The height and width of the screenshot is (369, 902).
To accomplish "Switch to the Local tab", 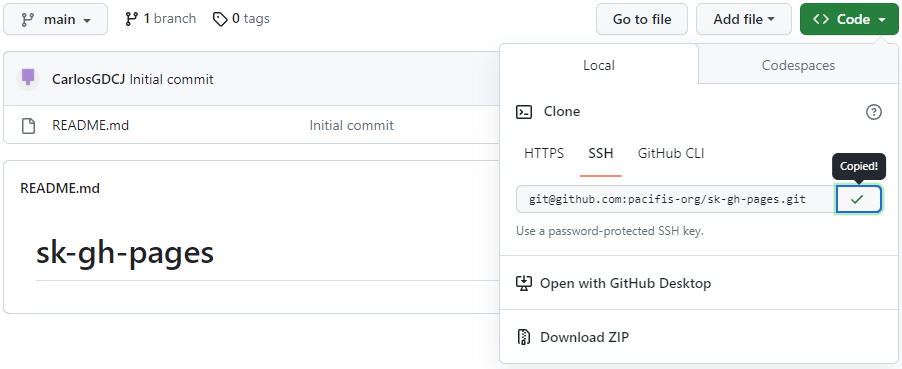I will coord(599,65).
